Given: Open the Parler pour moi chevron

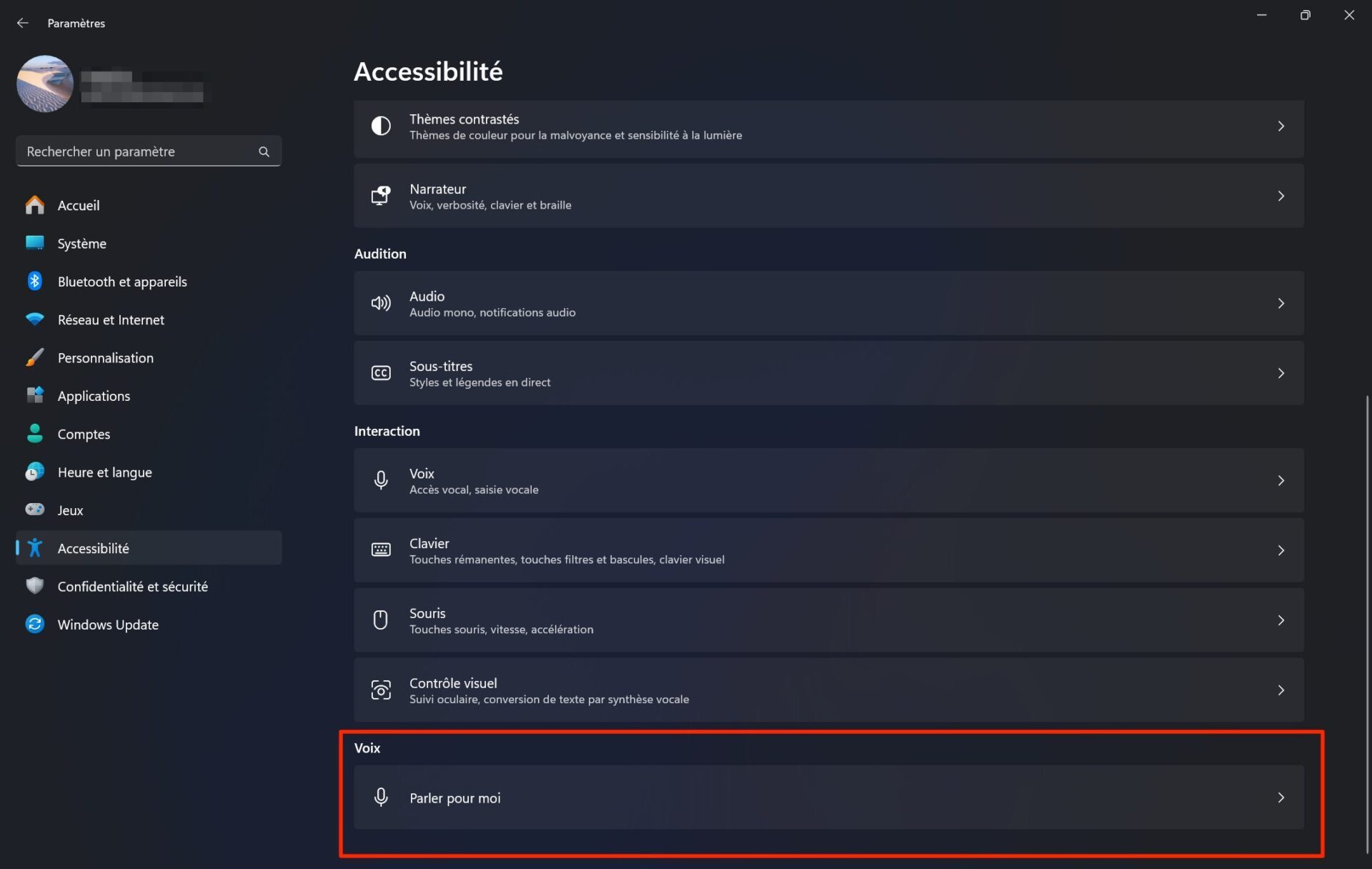Looking at the screenshot, I should [1281, 798].
